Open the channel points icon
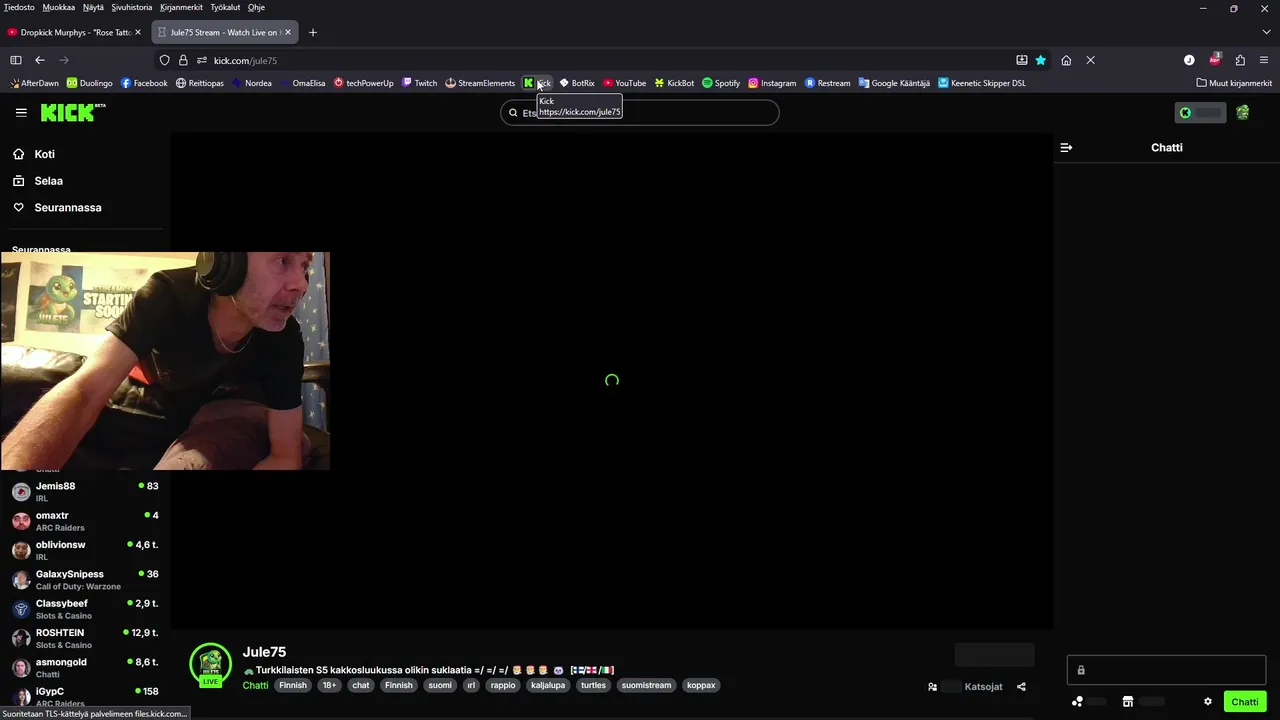Screen dimensions: 1280x720 pos(1077,702)
